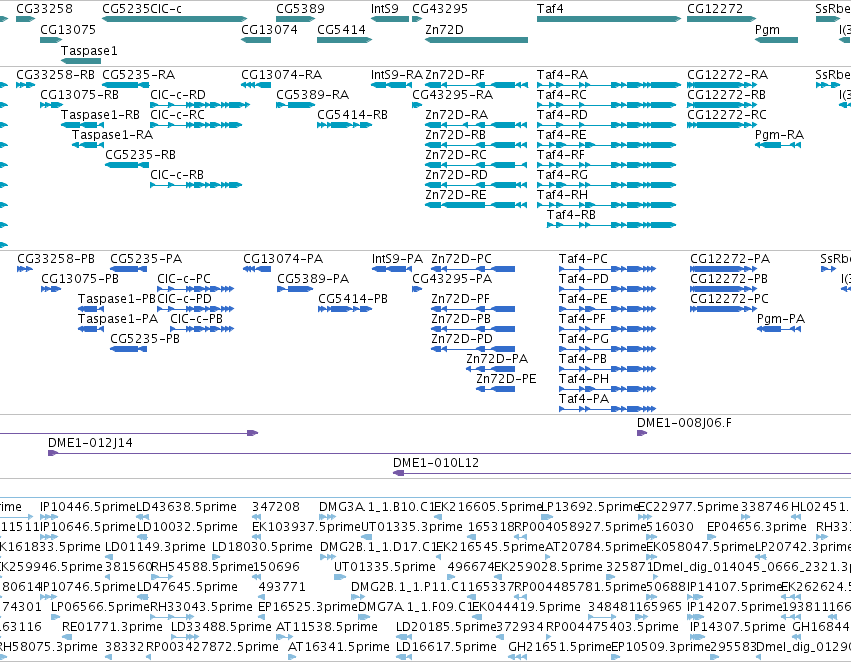Click EST IP14307.5prime
Screen dimensions: 851x662
click(738, 627)
